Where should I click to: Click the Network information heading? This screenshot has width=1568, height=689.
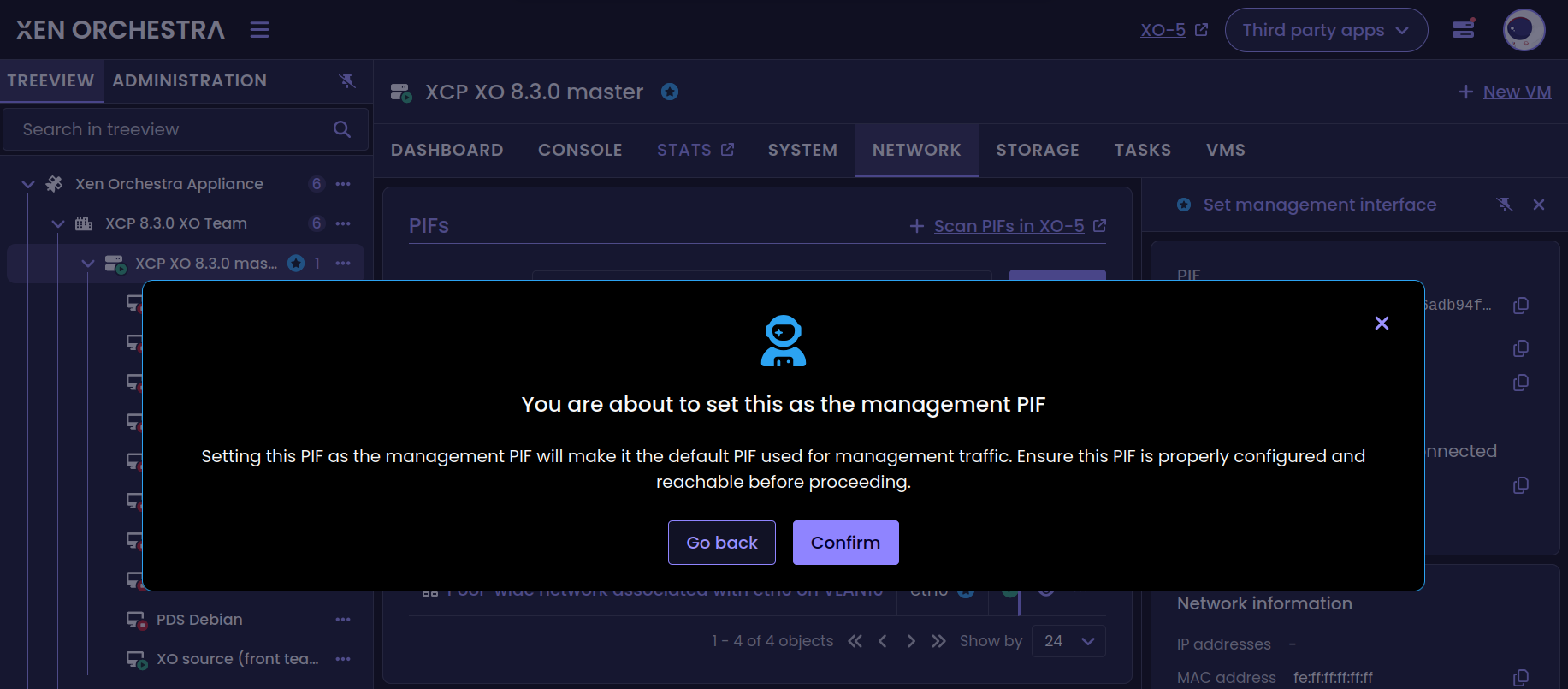tap(1264, 603)
